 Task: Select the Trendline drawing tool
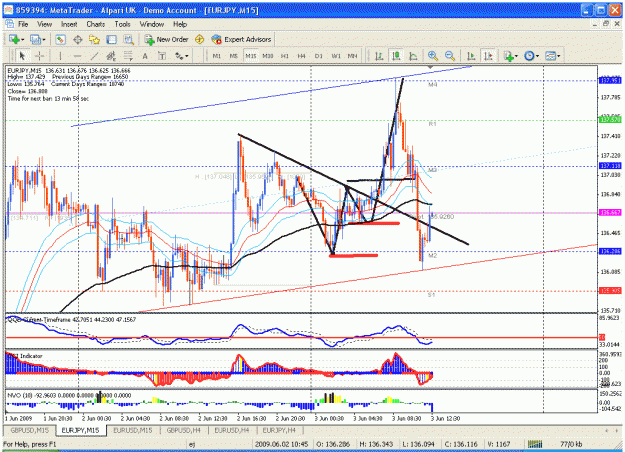coord(94,56)
